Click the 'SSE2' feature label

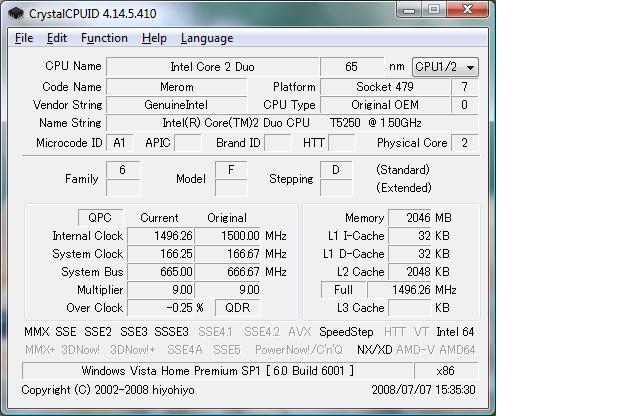click(x=98, y=332)
